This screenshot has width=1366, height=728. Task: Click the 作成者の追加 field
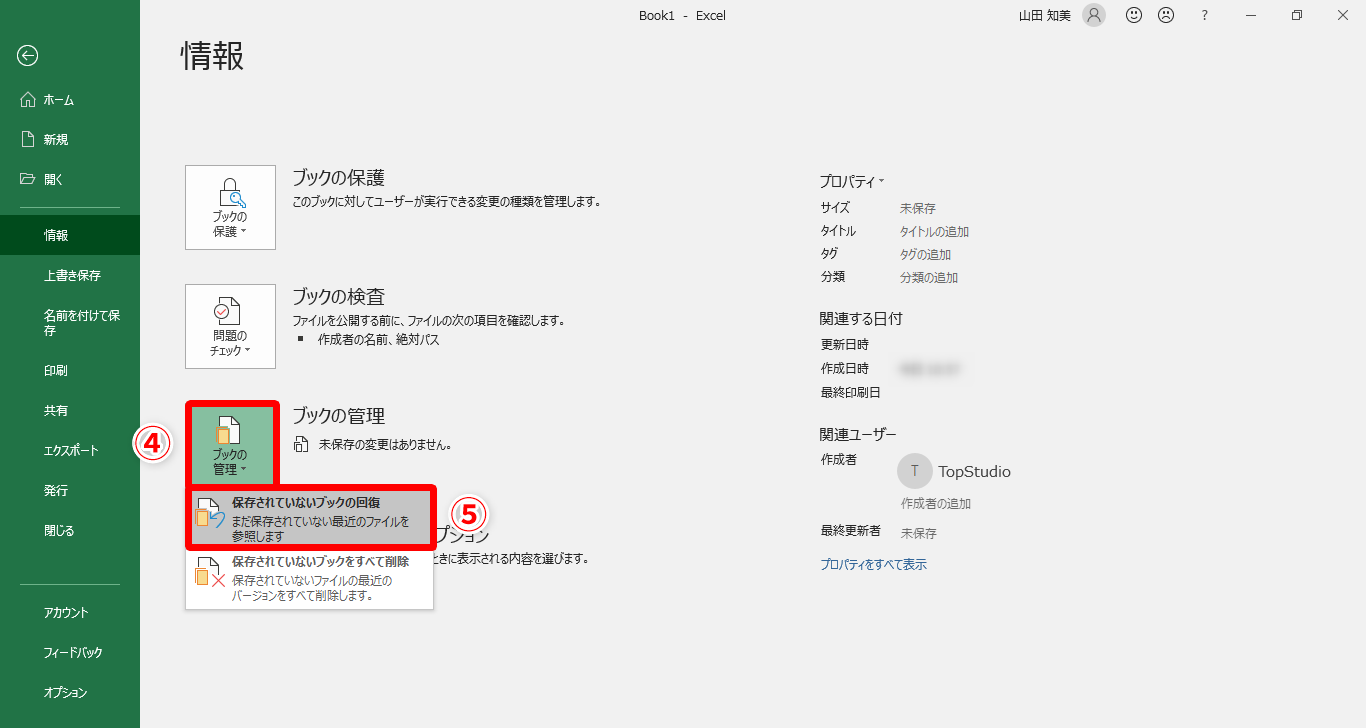click(x=935, y=503)
